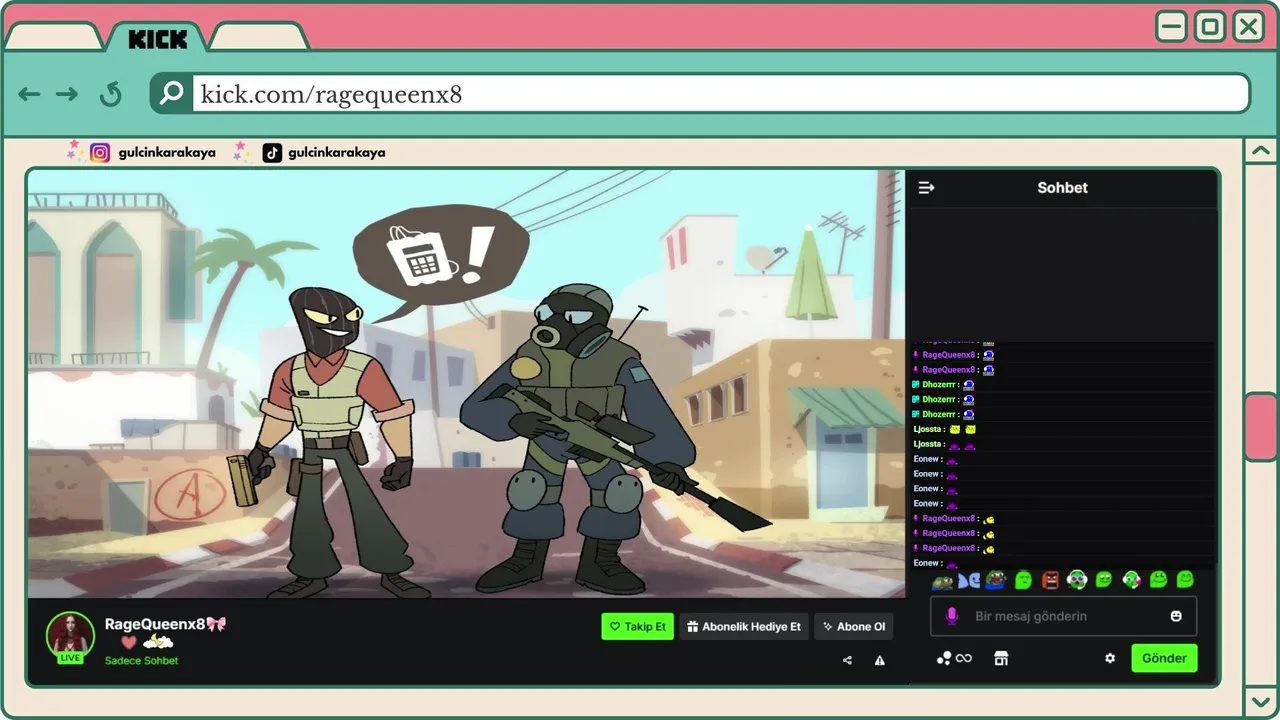1280x720 pixels.
Task: Click the gulcinkarakaya text beside the Instagram logo
Action: click(x=166, y=152)
